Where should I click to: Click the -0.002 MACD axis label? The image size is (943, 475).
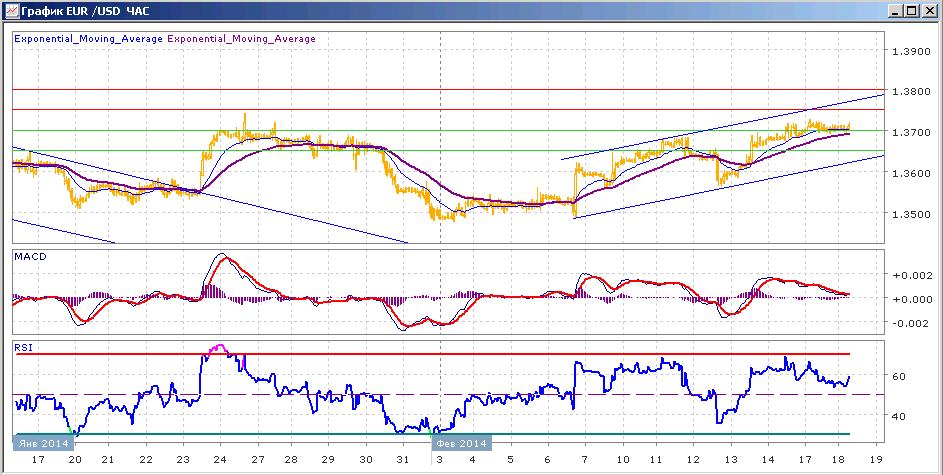click(910, 323)
